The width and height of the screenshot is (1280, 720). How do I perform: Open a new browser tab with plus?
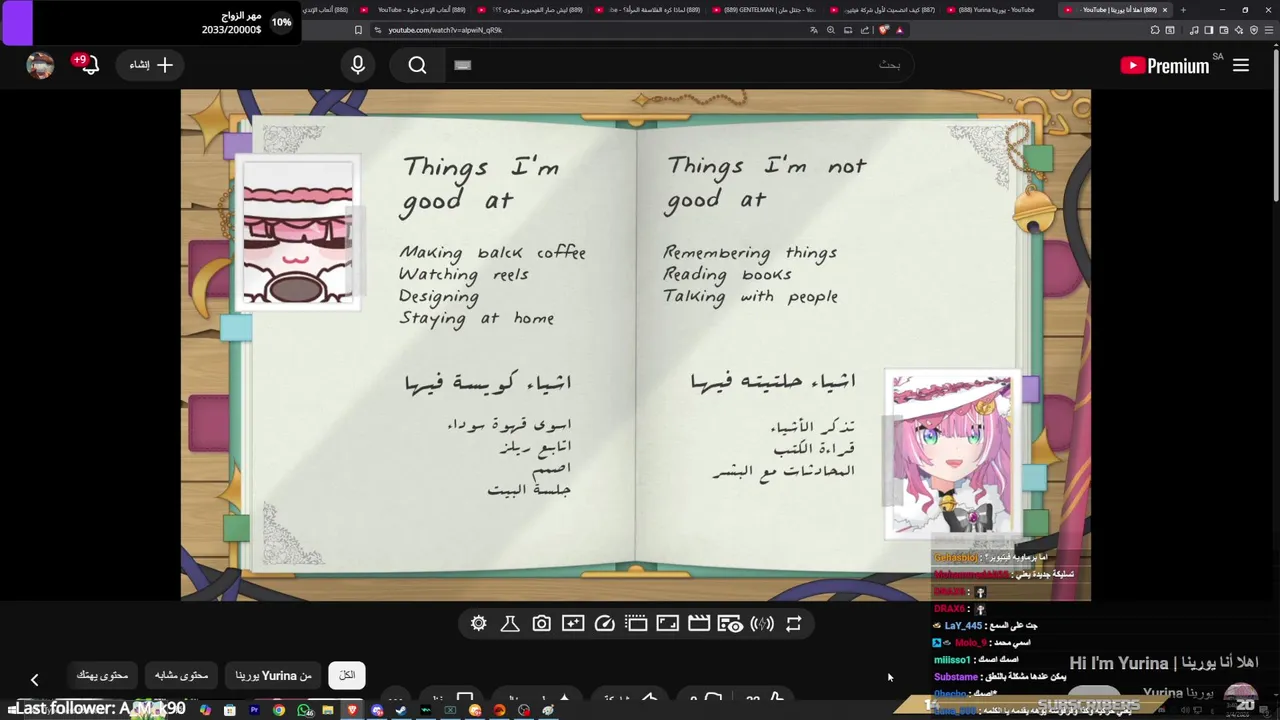(1183, 10)
